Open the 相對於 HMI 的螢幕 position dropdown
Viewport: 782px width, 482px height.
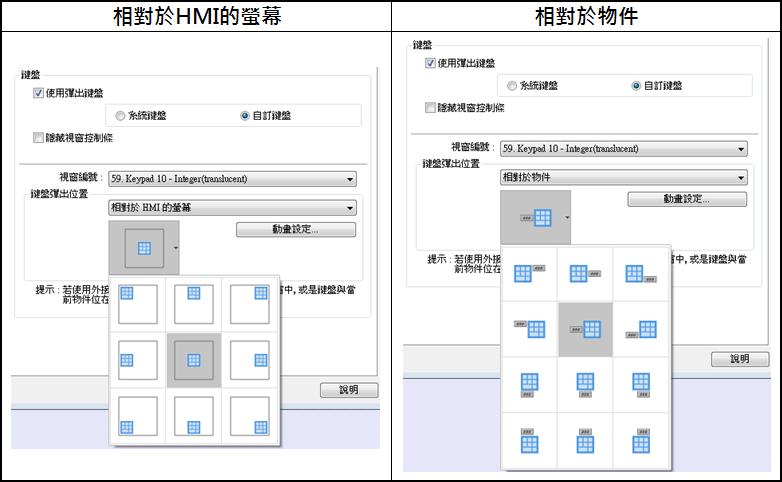(x=232, y=208)
